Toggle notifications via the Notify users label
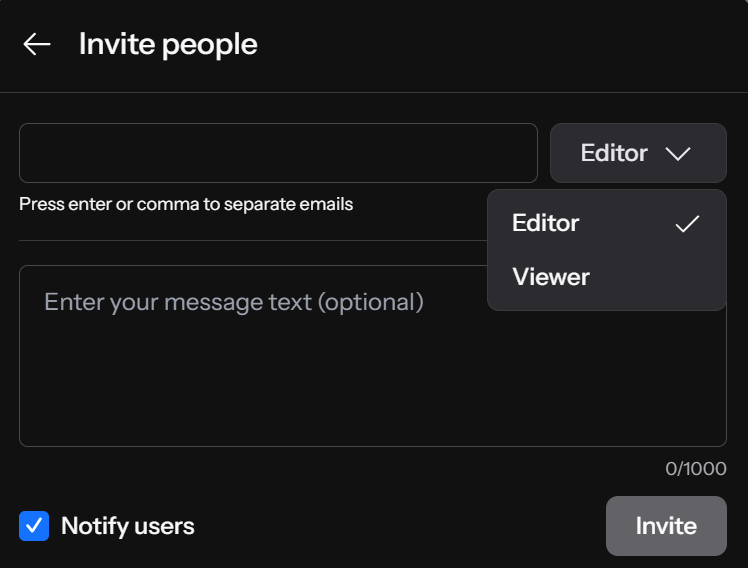The width and height of the screenshot is (748, 568). pyautogui.click(x=128, y=526)
